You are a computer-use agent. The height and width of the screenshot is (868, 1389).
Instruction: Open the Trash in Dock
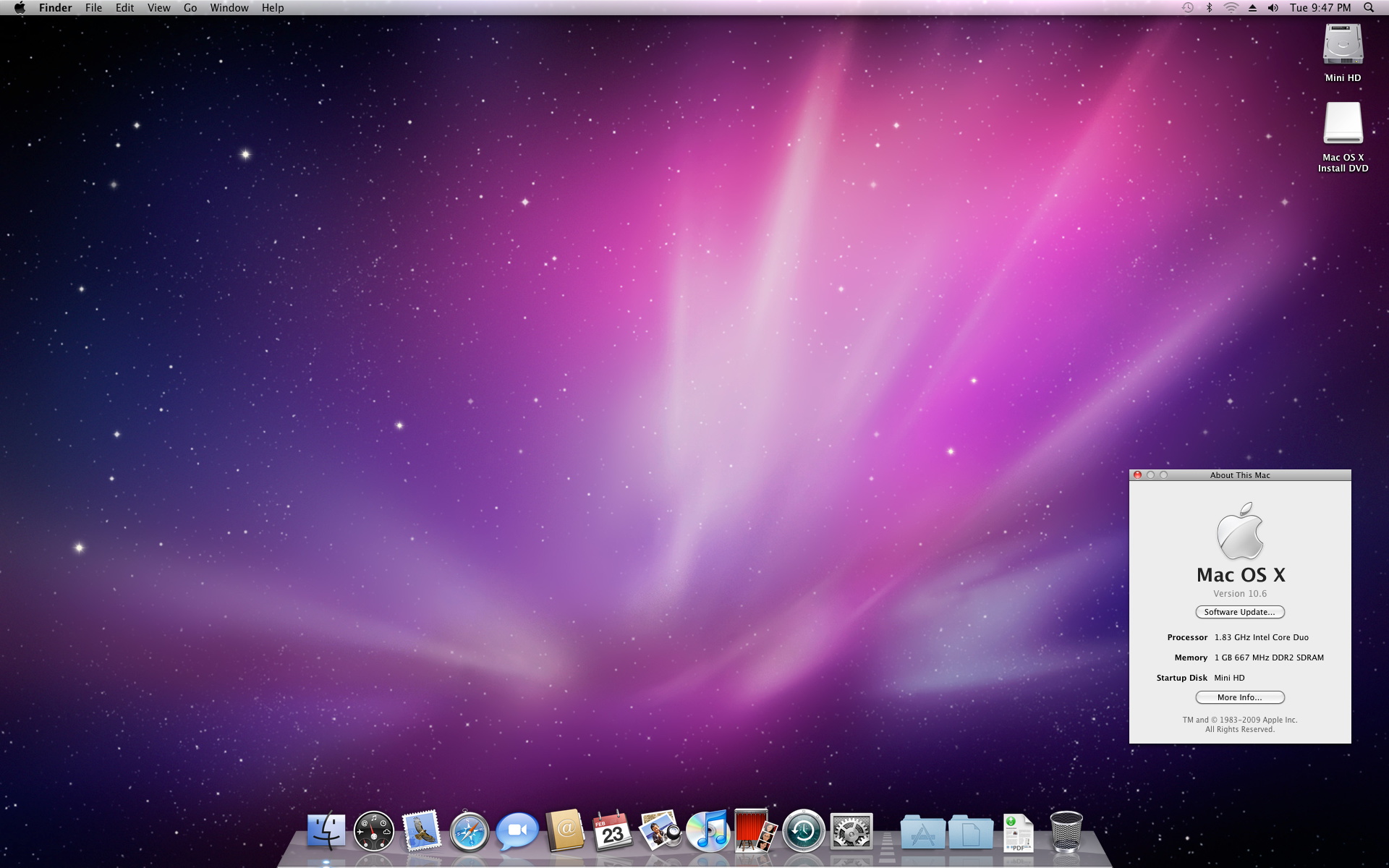[x=1066, y=832]
